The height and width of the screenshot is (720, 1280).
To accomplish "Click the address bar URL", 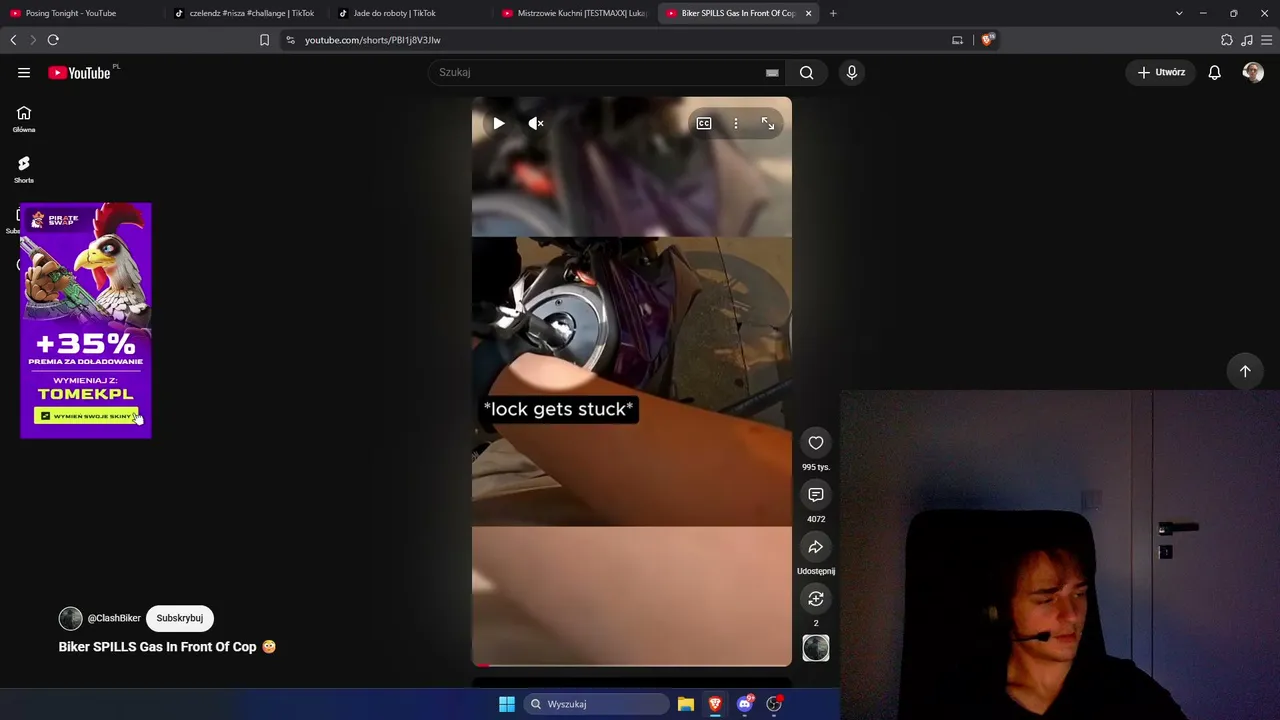I will click(x=373, y=40).
